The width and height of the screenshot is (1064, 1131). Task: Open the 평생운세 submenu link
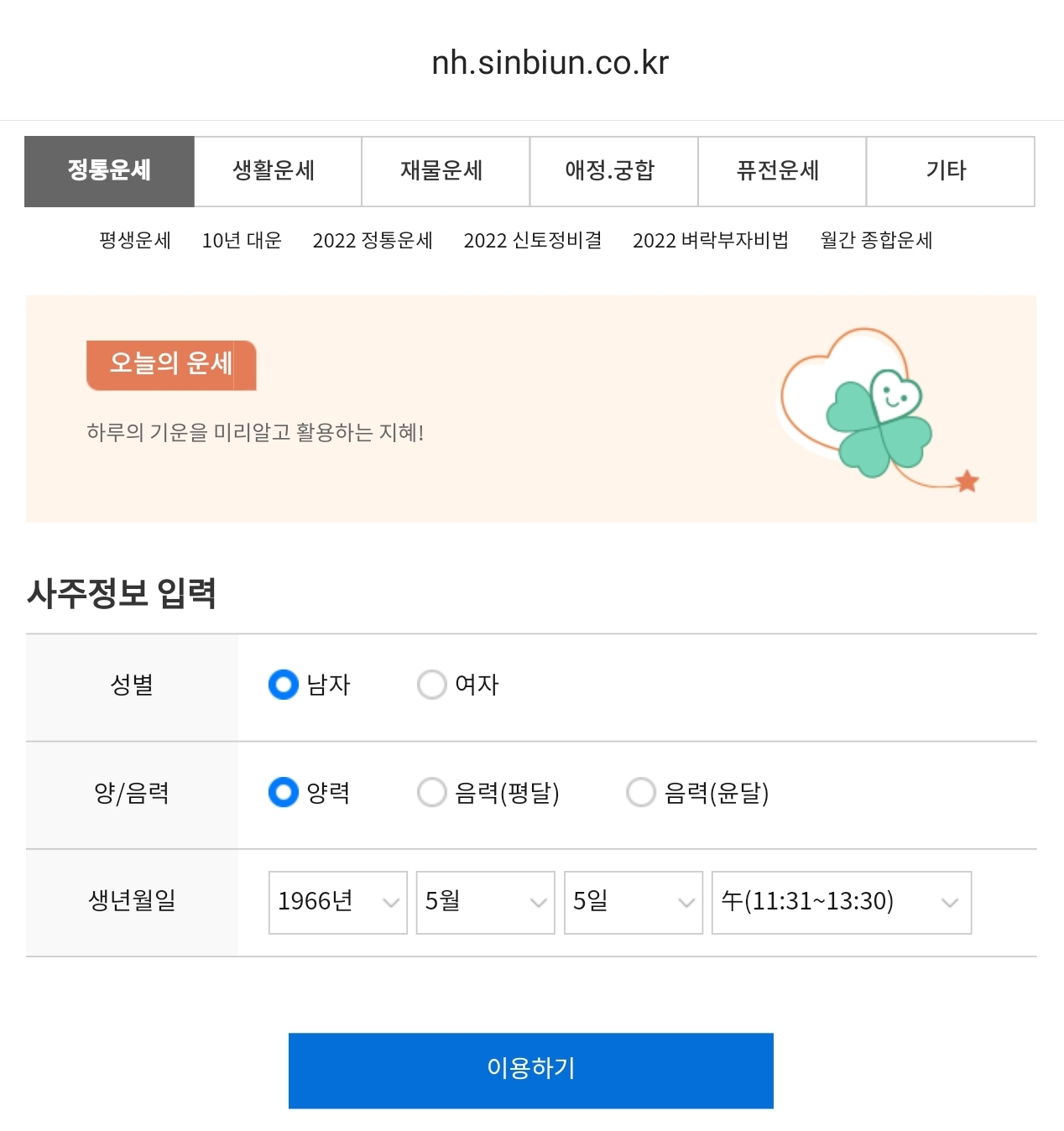135,240
